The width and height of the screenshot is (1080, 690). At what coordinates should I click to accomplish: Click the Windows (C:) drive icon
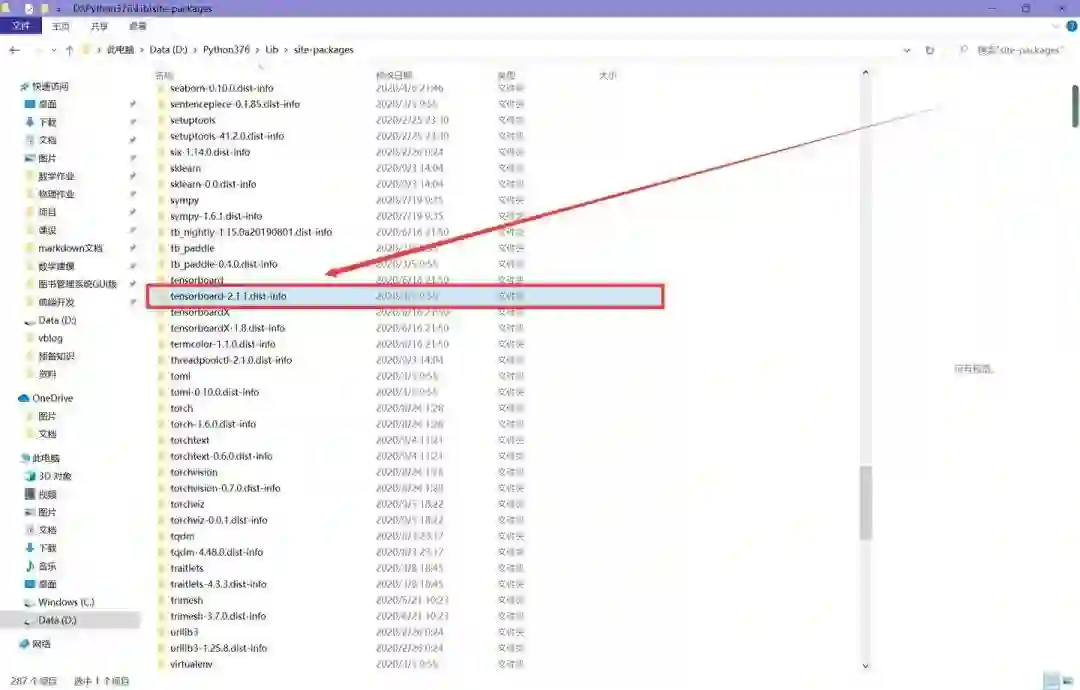pos(30,603)
